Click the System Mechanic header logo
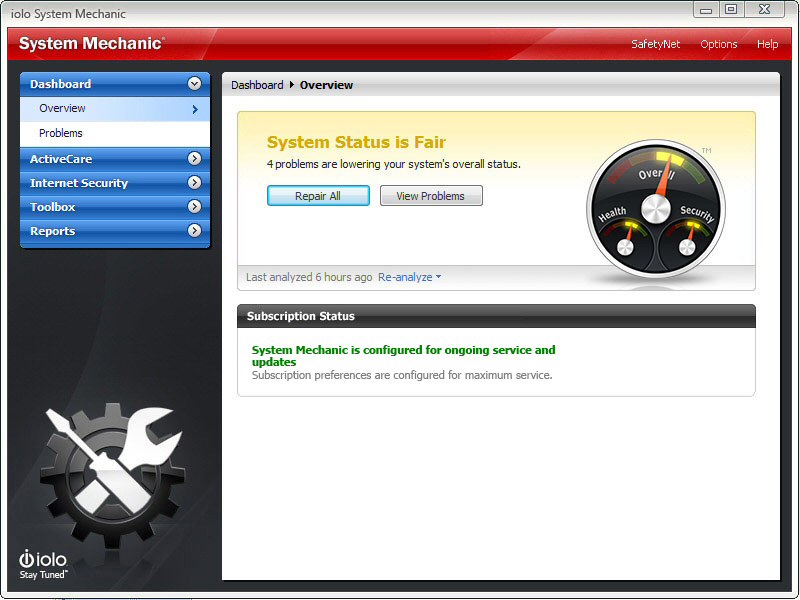The image size is (800, 600). [x=92, y=43]
